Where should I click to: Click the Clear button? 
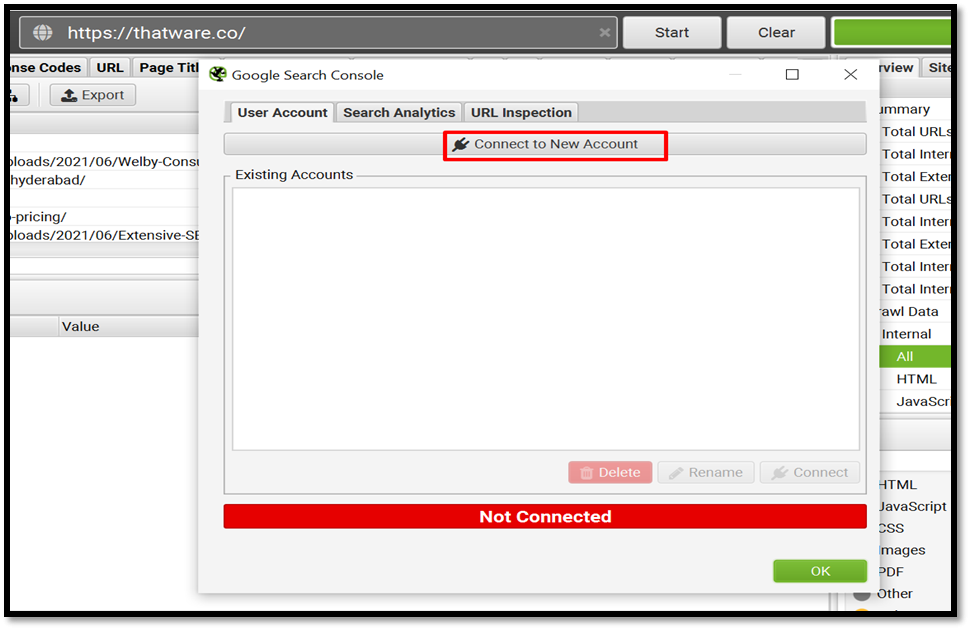coord(776,32)
